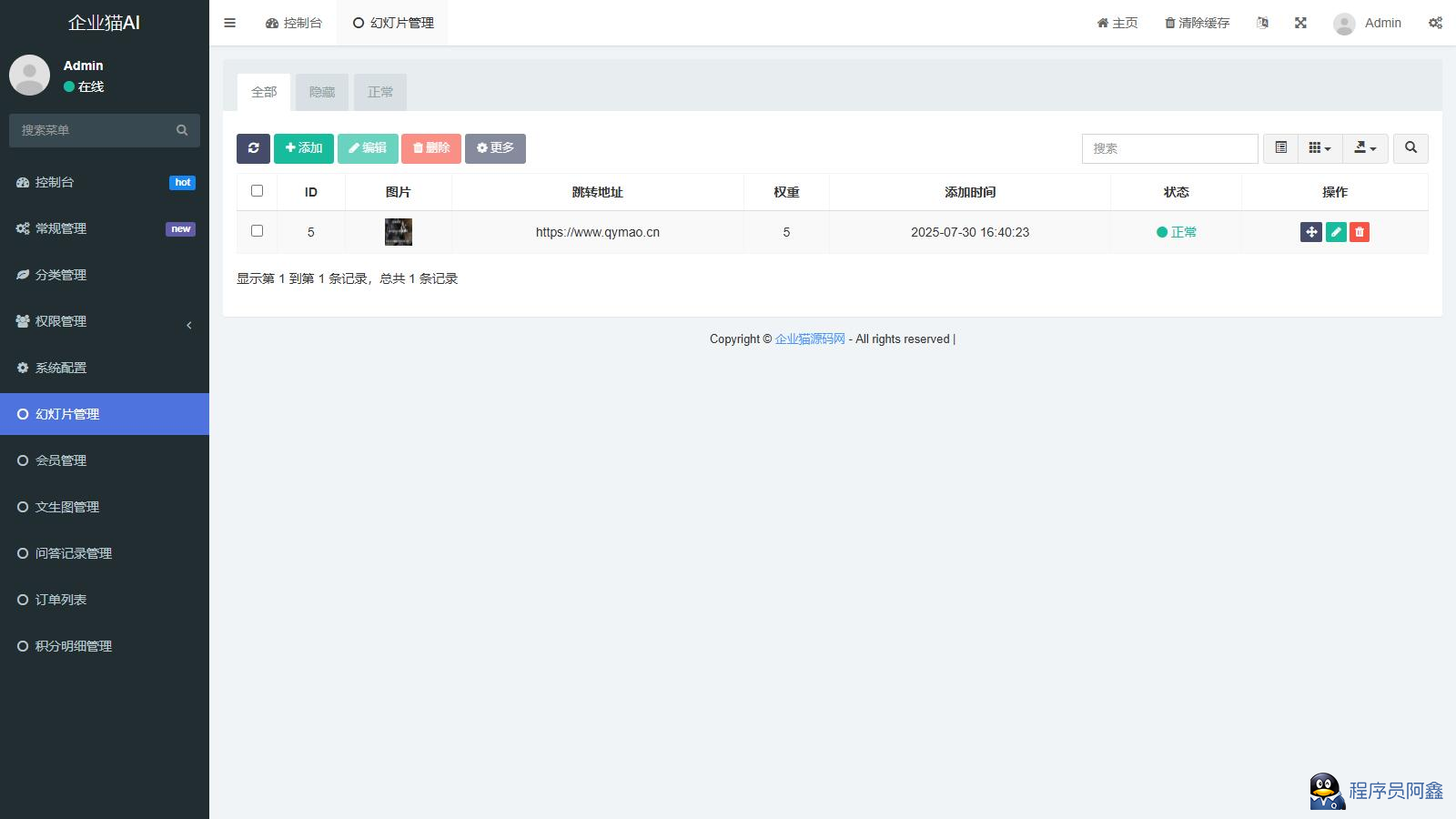Viewport: 1456px width, 819px height.
Task: Select the 幻灯片管理 header tab
Action: 393,23
